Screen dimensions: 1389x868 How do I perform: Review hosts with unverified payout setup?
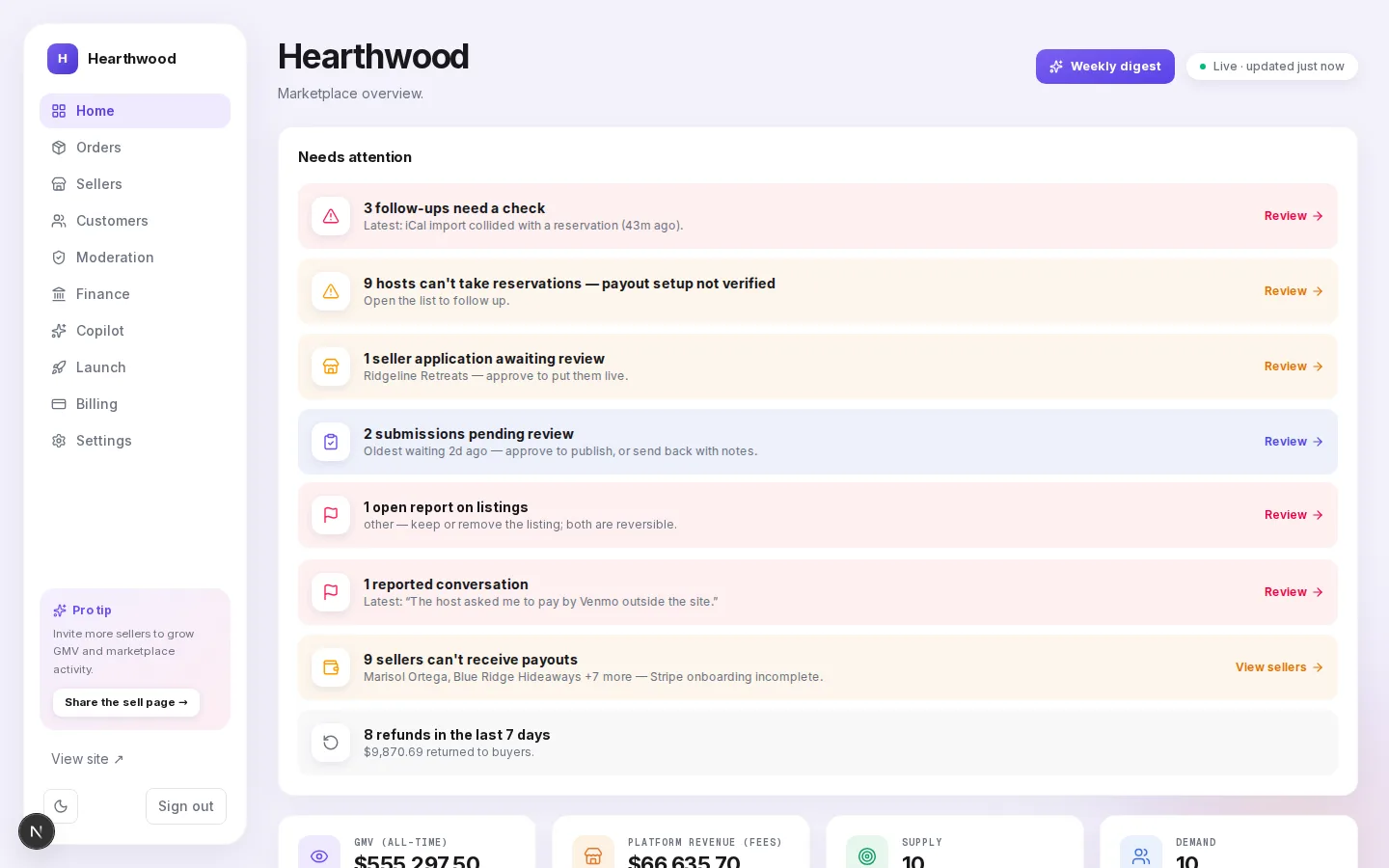click(x=1294, y=291)
